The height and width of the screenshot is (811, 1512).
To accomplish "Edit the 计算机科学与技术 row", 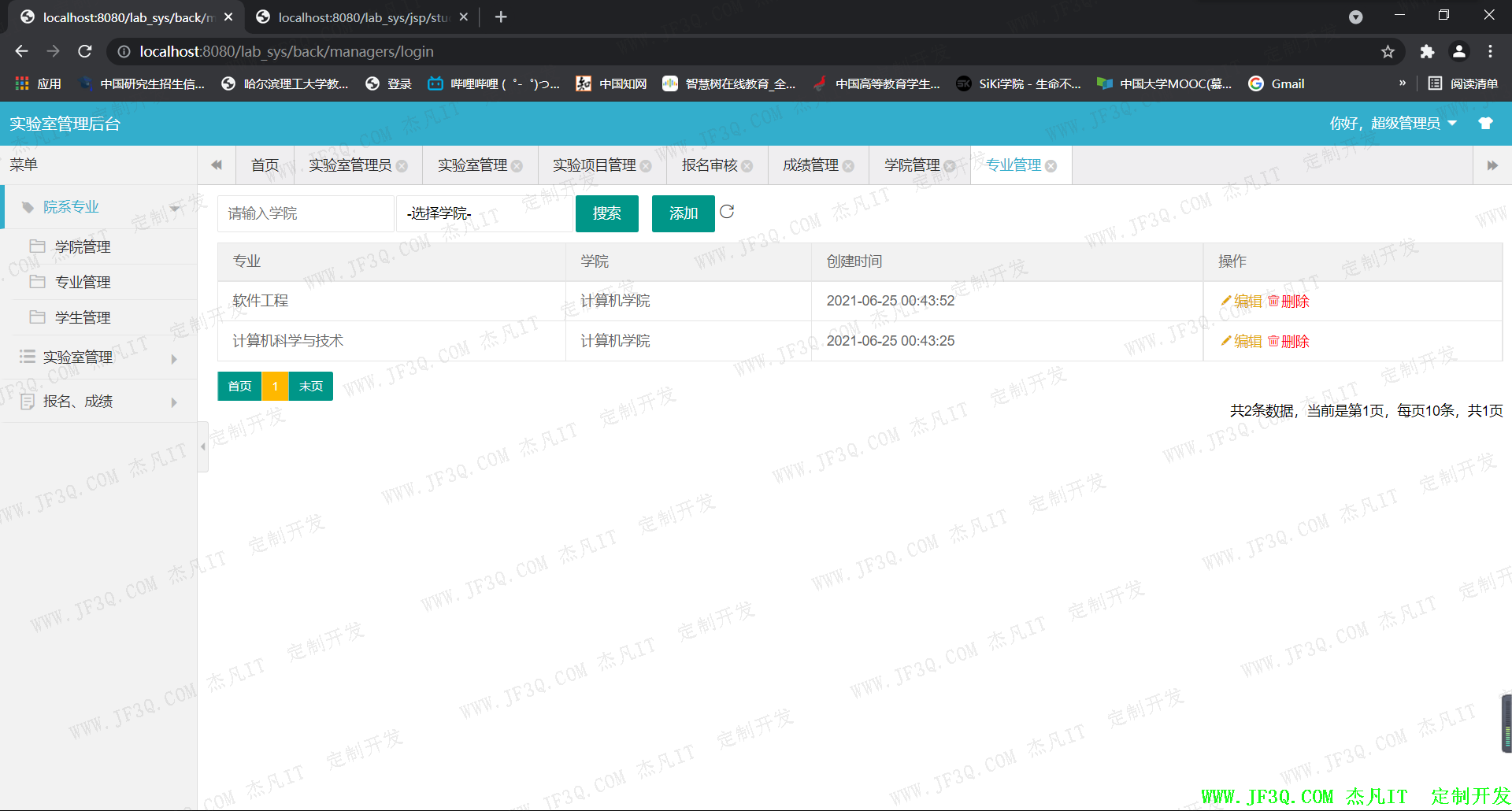I will [1241, 342].
